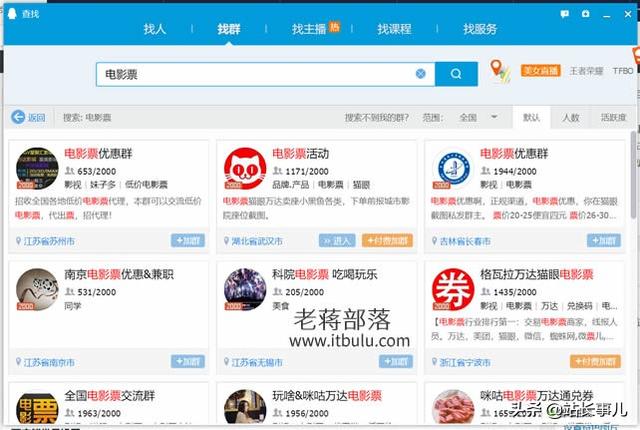The width and height of the screenshot is (640, 430).
Task: Switch to the 找课程 tab
Action: click(394, 29)
